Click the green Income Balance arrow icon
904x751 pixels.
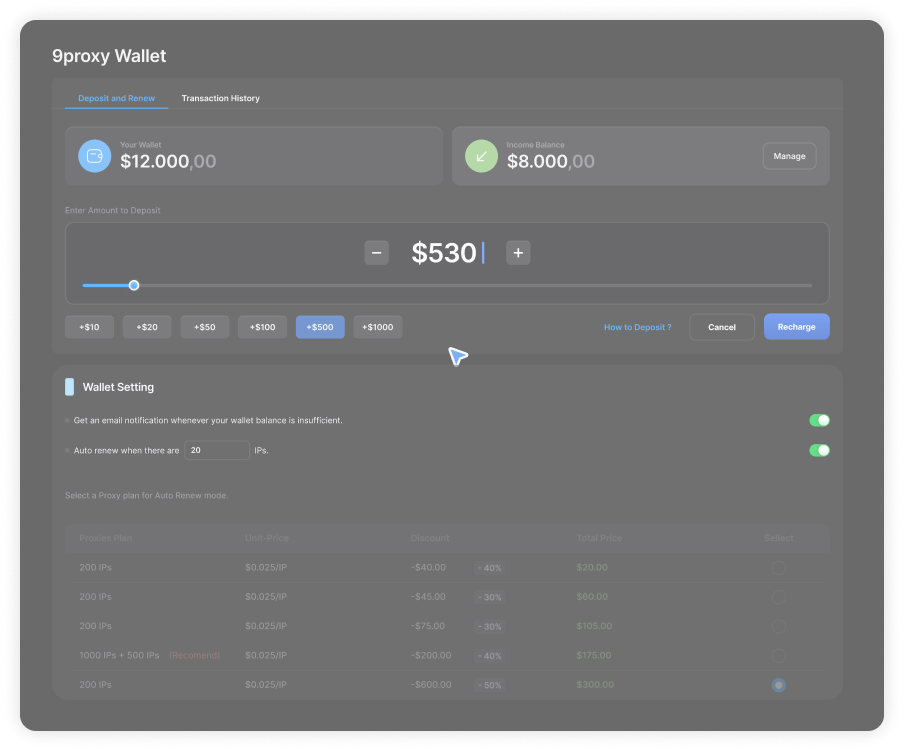481,156
